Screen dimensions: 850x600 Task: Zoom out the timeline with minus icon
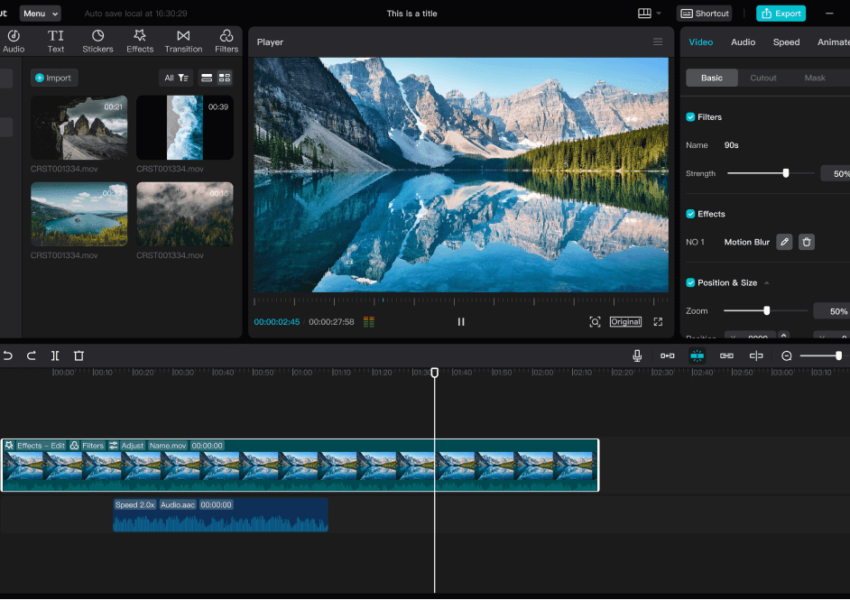786,356
